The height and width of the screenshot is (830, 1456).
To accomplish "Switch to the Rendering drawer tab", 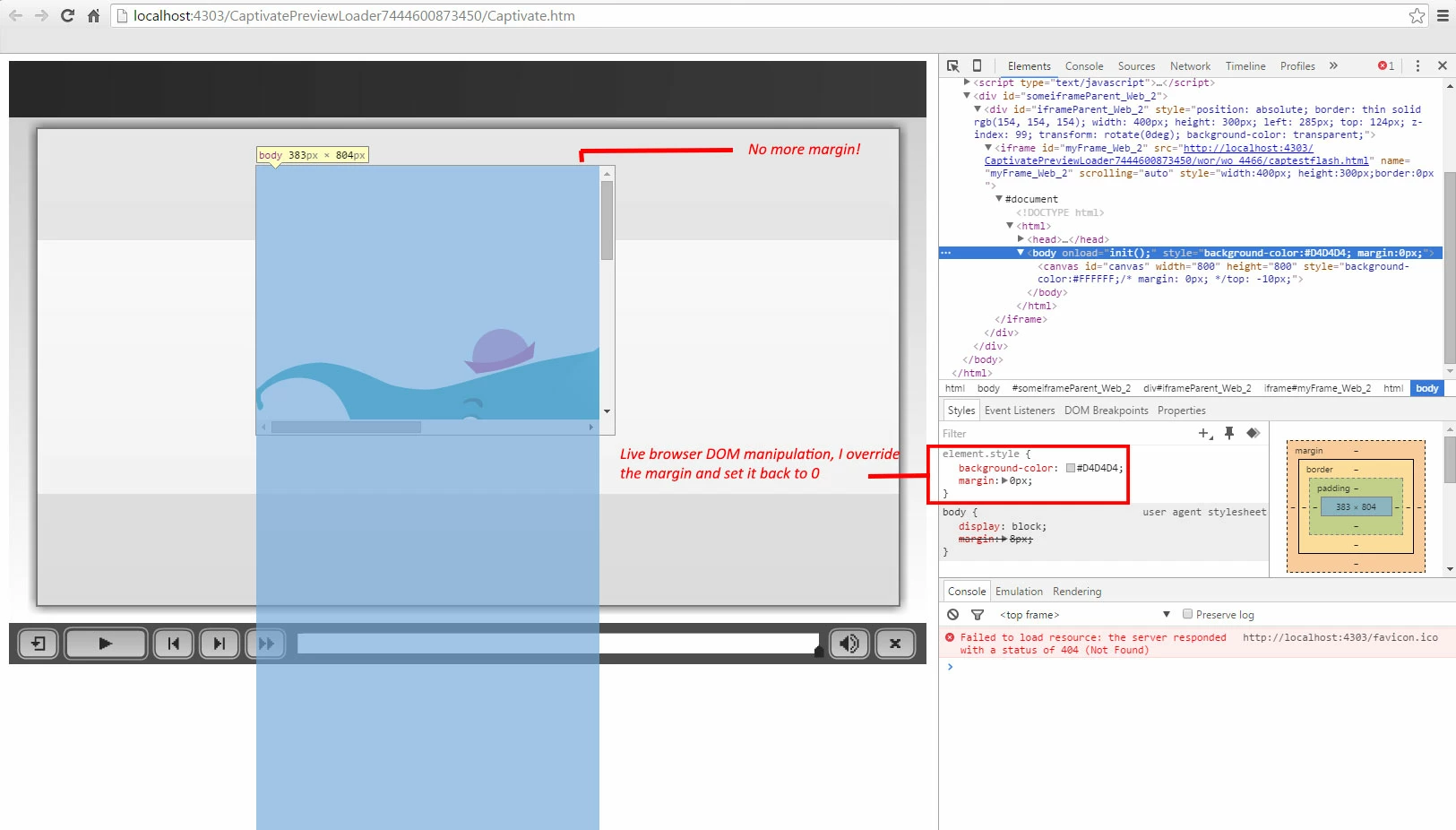I will 1077,592.
